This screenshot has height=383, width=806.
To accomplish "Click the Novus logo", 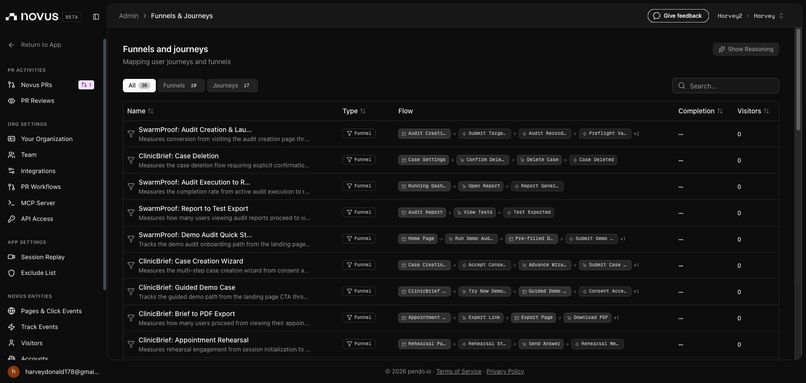I will (32, 16).
